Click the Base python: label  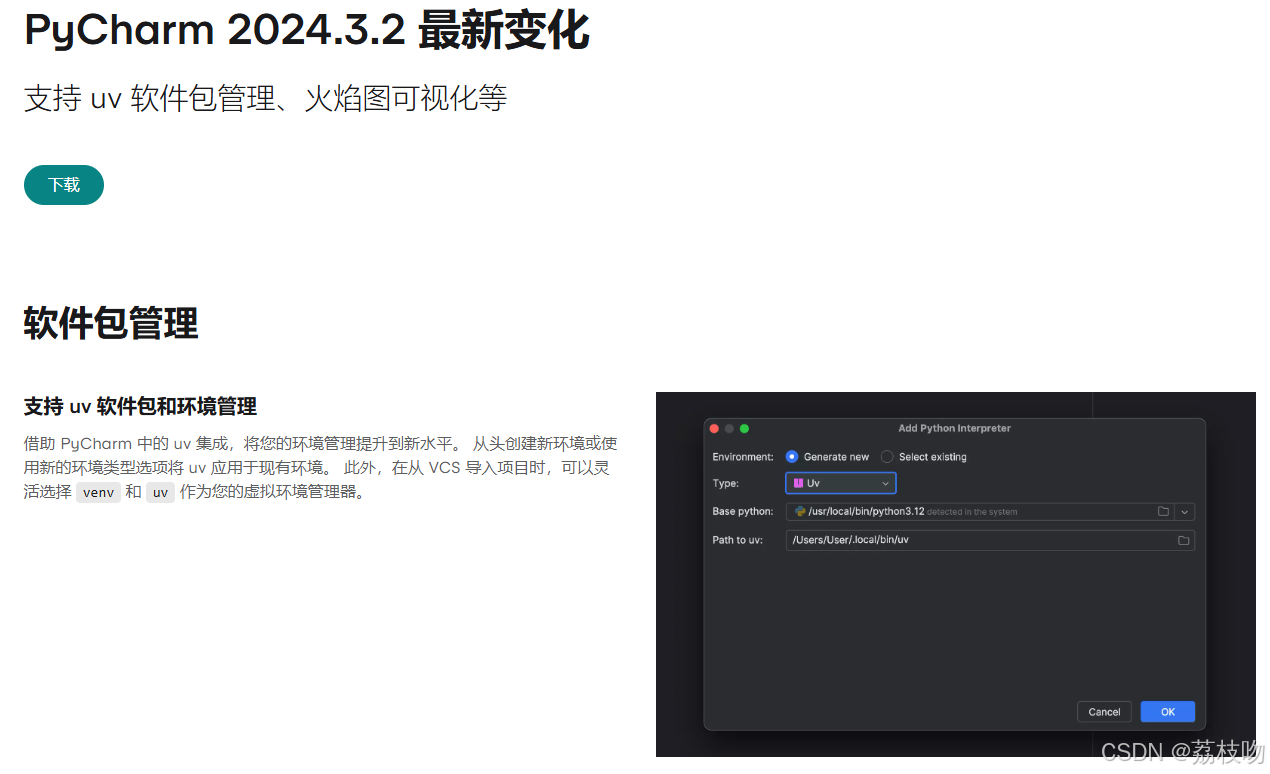(x=743, y=511)
